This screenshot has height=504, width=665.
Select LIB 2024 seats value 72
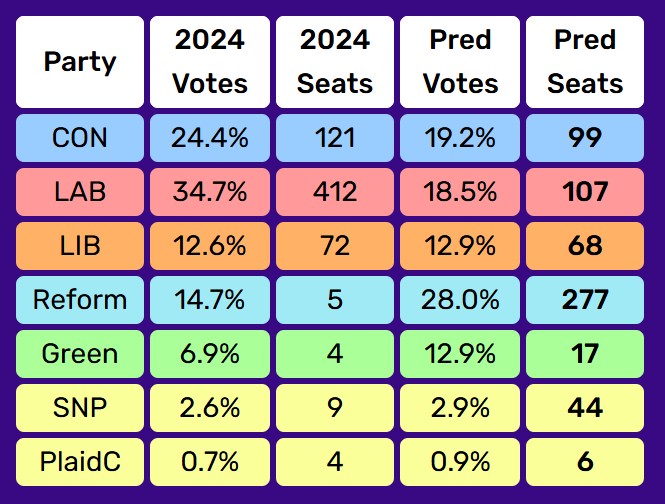pyautogui.click(x=334, y=246)
